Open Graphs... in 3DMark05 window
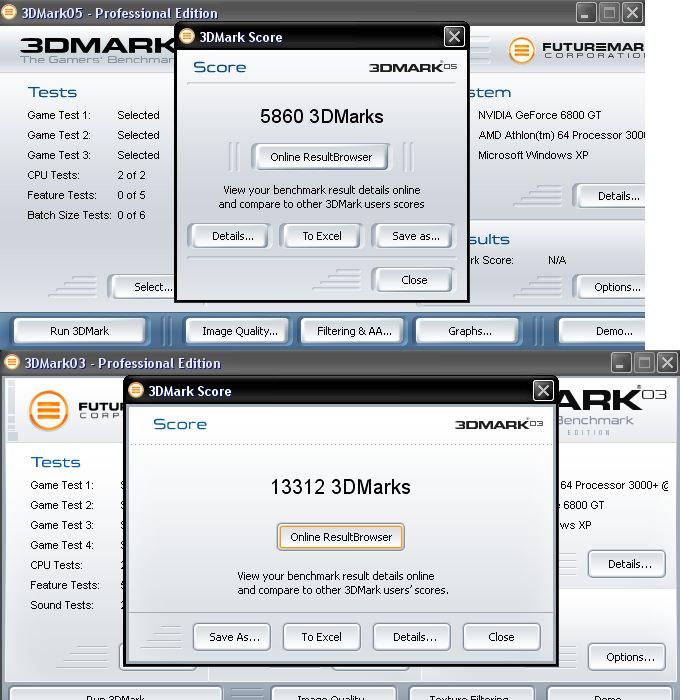Screen dimensions: 680x700 (x=468, y=331)
